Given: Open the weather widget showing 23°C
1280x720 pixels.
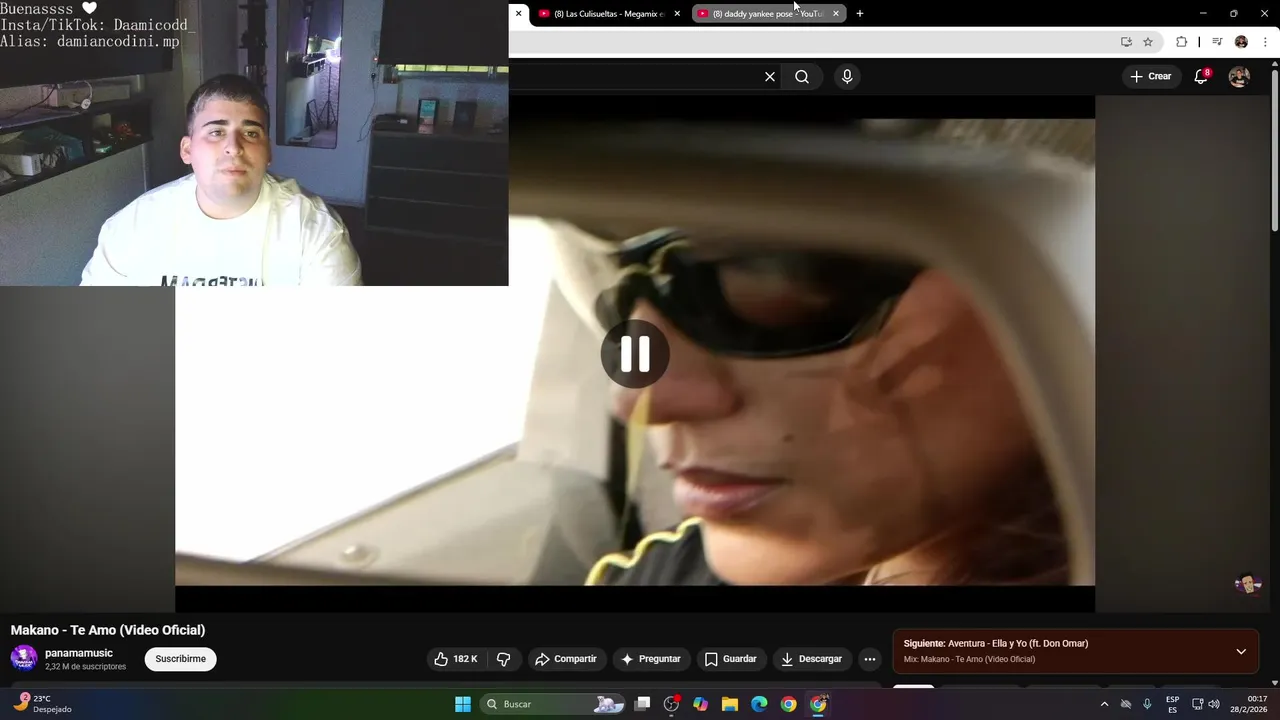Looking at the screenshot, I should click(x=42, y=704).
